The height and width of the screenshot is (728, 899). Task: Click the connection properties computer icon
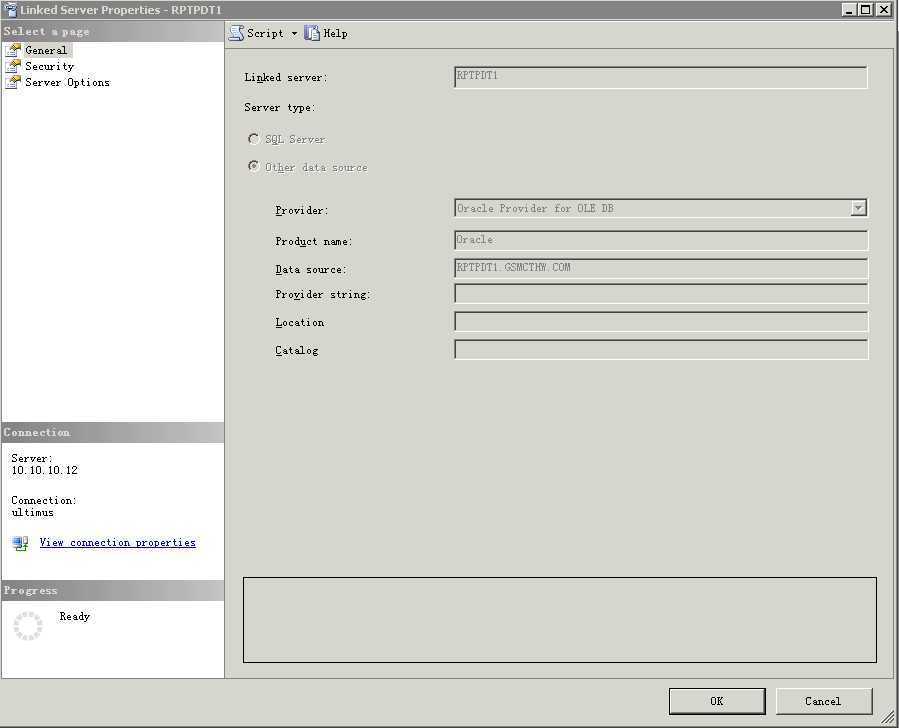point(20,543)
